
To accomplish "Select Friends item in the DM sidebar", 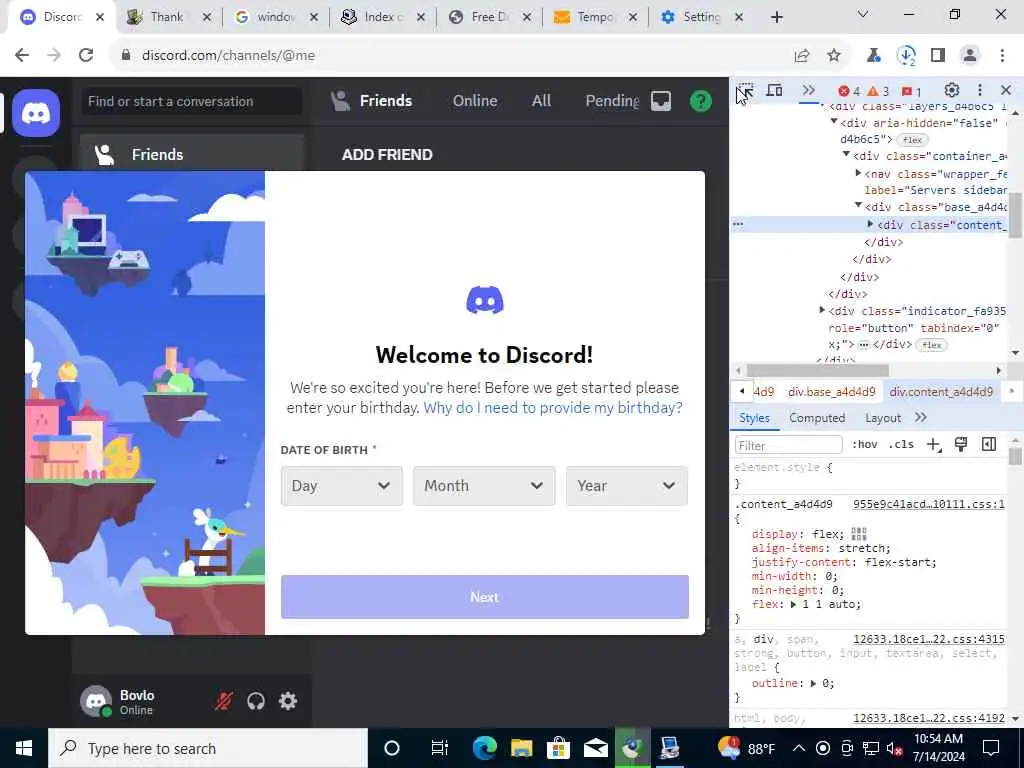I will click(x=192, y=155).
